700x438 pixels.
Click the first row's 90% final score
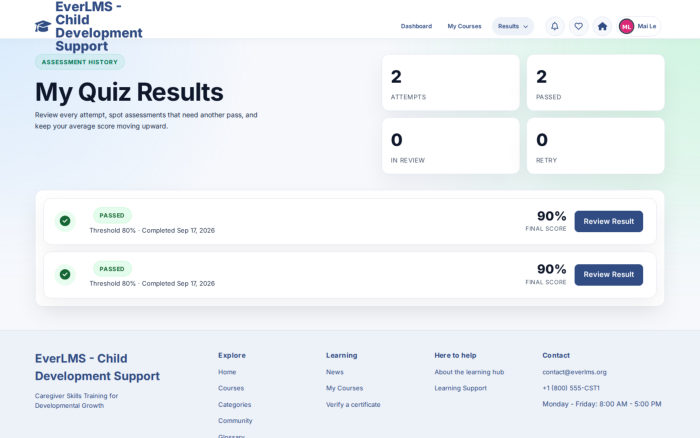point(551,216)
